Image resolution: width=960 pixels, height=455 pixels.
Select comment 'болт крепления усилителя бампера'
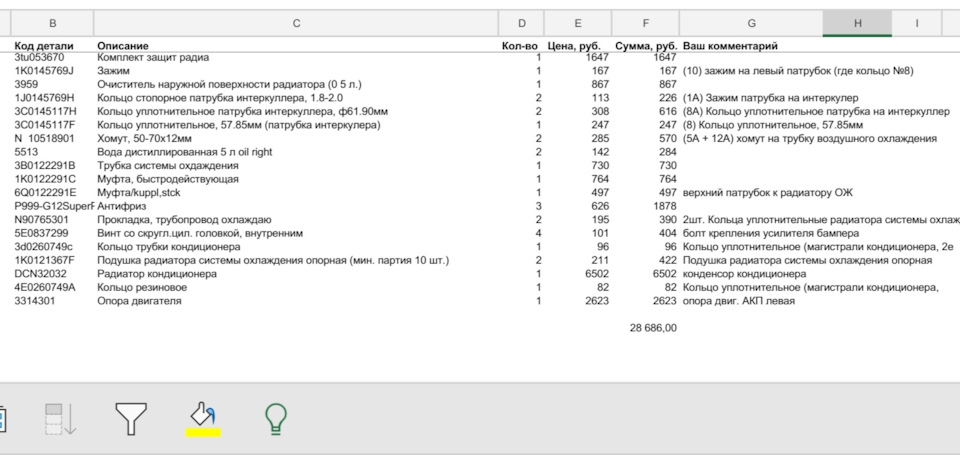[x=771, y=233]
